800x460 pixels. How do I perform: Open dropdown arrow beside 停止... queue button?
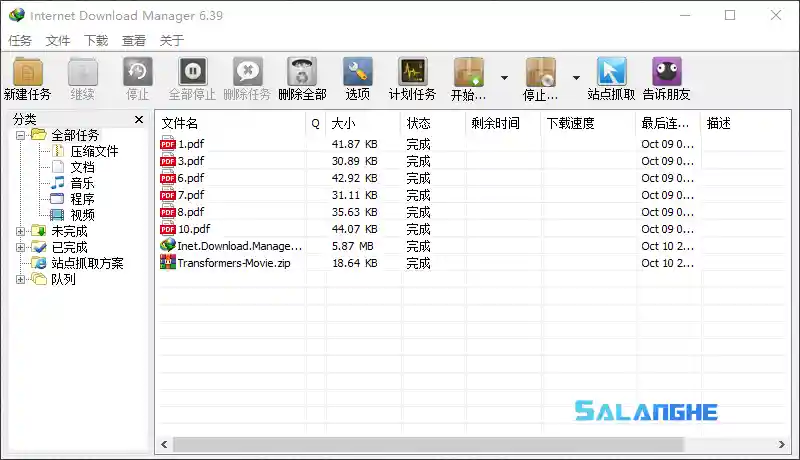576,78
